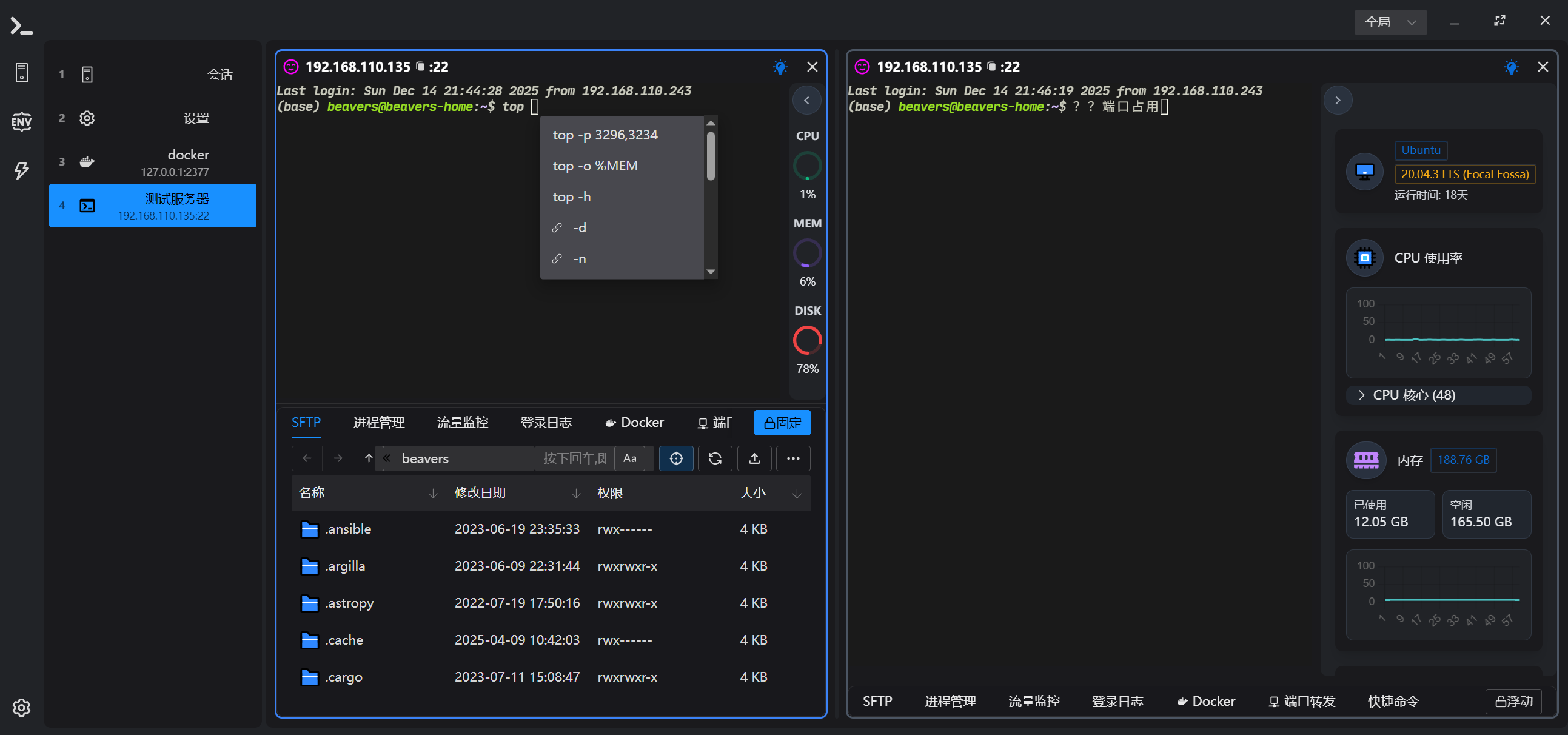1568x735 pixels.
Task: Collapse the right monitoring panel with chevron
Action: (x=1338, y=100)
